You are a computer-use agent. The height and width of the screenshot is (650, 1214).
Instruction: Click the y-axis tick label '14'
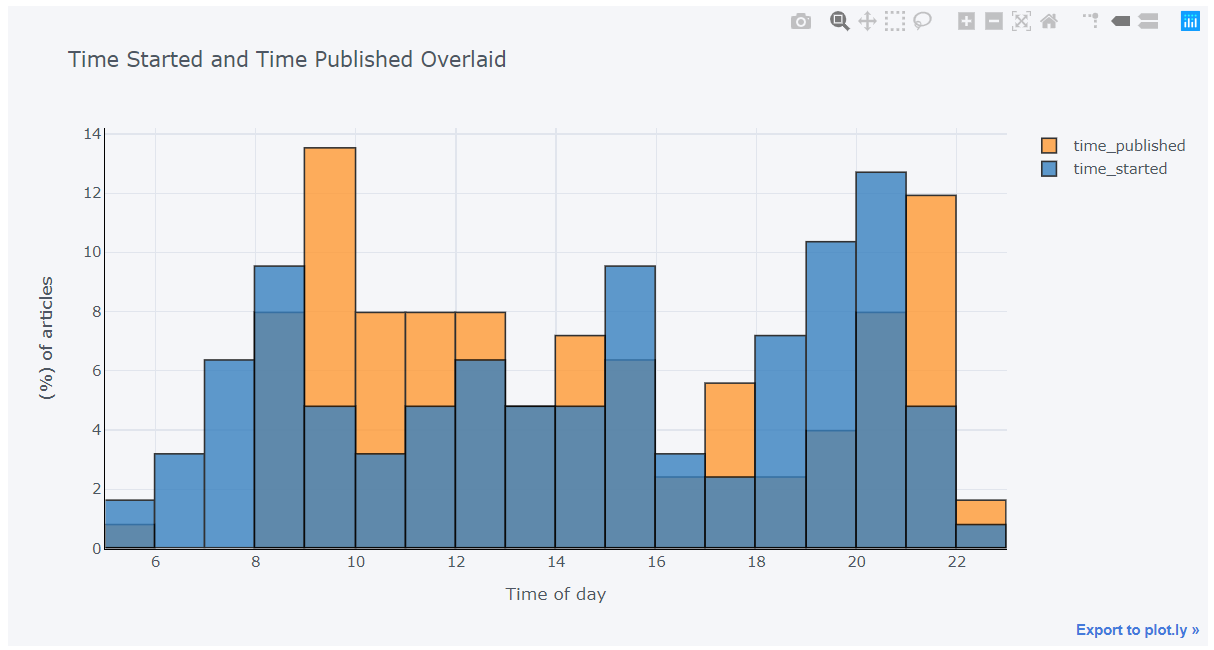point(92,134)
